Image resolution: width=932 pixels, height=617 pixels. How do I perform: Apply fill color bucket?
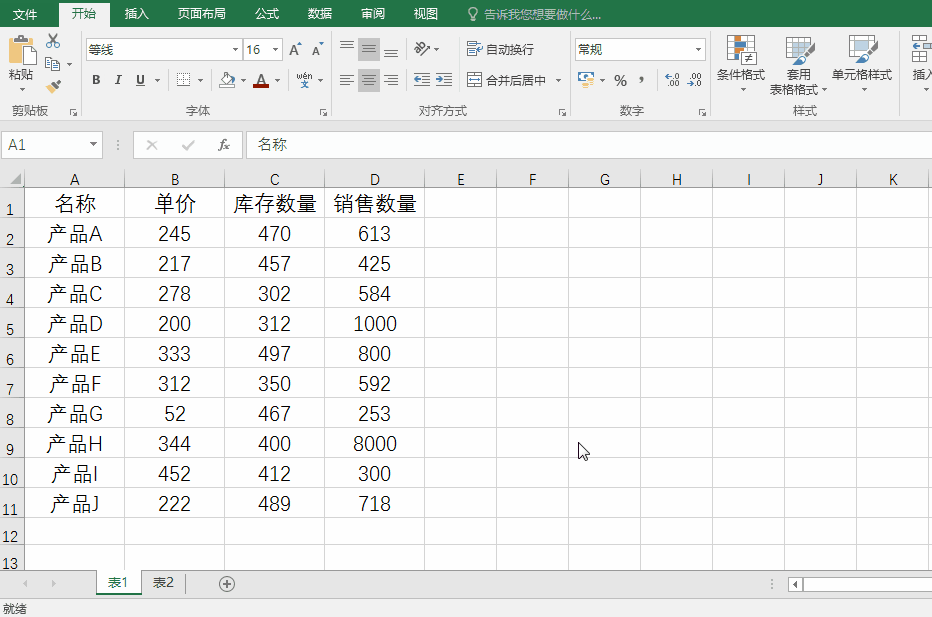(x=227, y=80)
